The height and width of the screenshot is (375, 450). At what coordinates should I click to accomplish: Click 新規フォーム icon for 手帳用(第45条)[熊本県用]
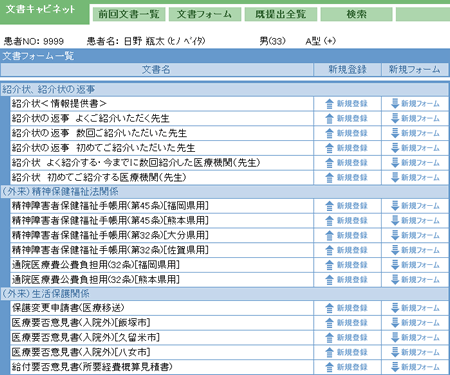pyautogui.click(x=395, y=220)
